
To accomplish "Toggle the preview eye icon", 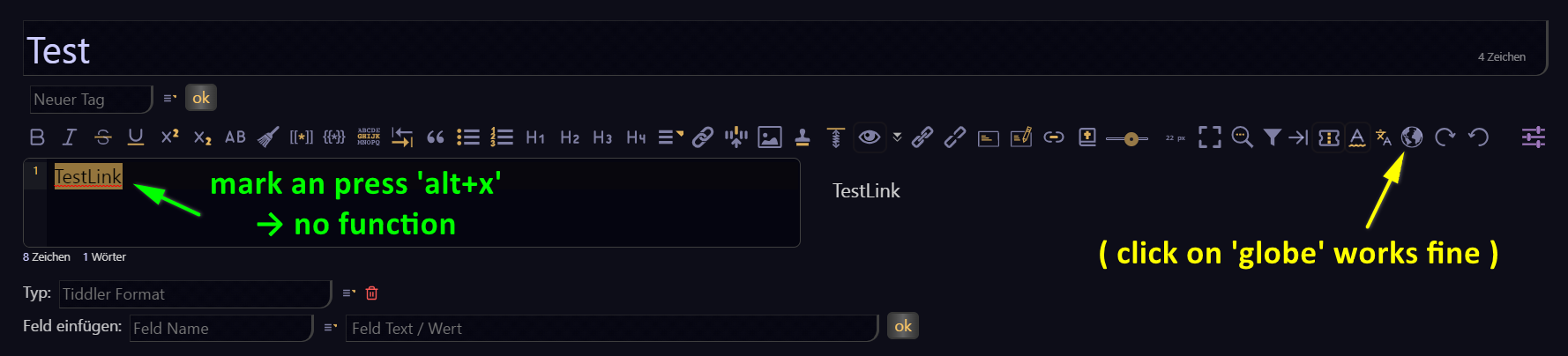I will [870, 137].
